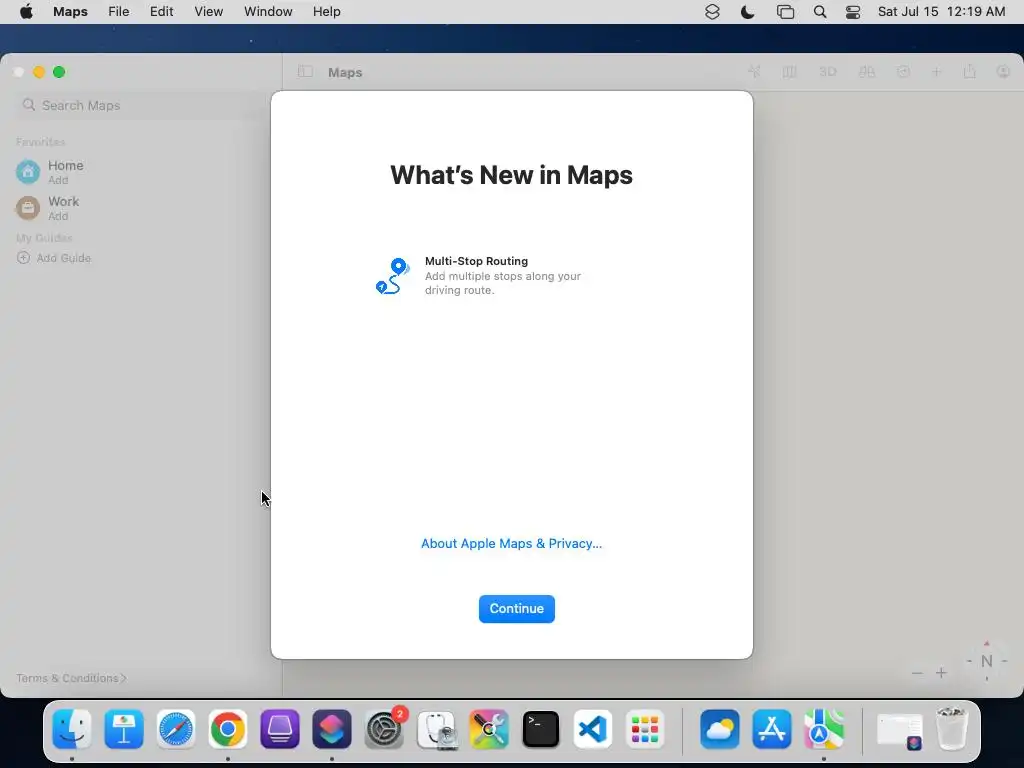Open Disk Utility from the dock
This screenshot has height=768, width=1024.
(x=436, y=729)
